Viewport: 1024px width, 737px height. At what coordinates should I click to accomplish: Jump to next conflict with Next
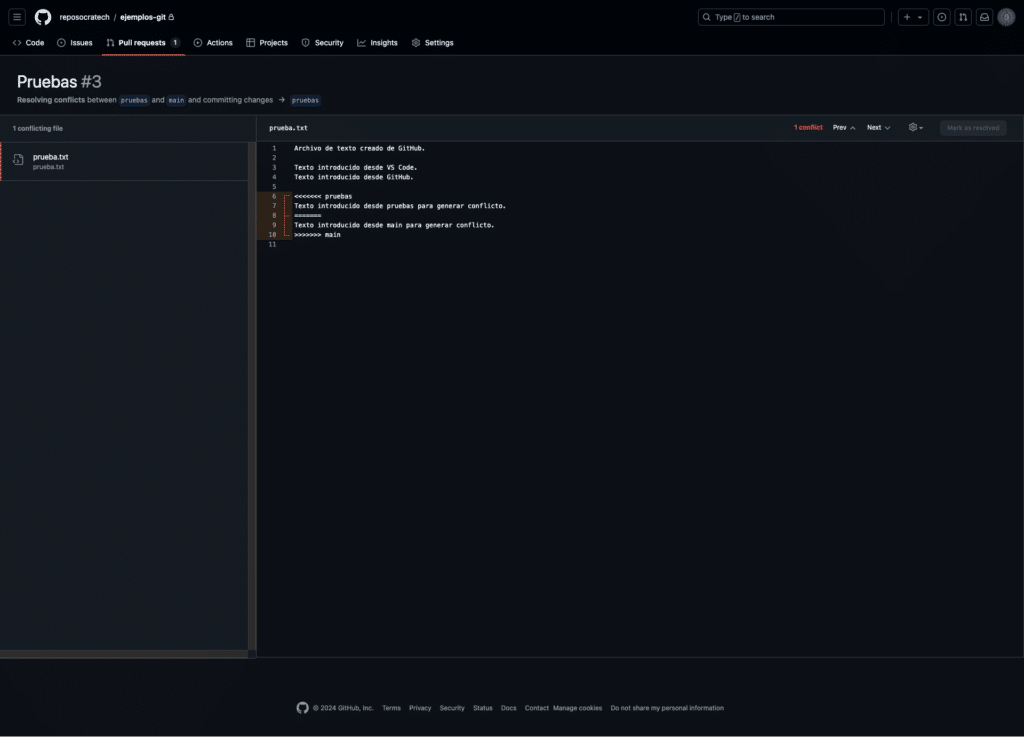[x=878, y=128]
